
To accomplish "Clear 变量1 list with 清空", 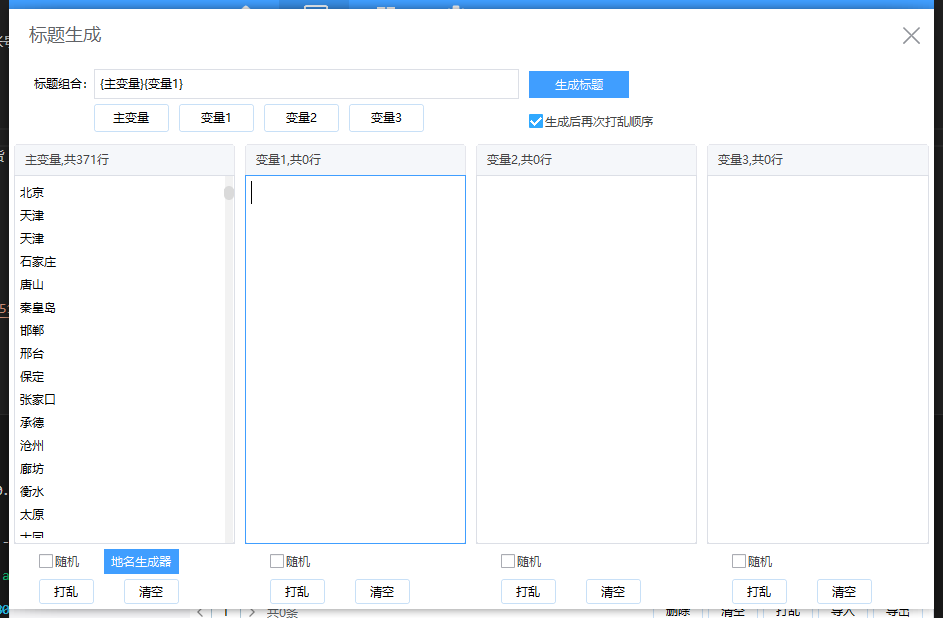I will point(382,591).
